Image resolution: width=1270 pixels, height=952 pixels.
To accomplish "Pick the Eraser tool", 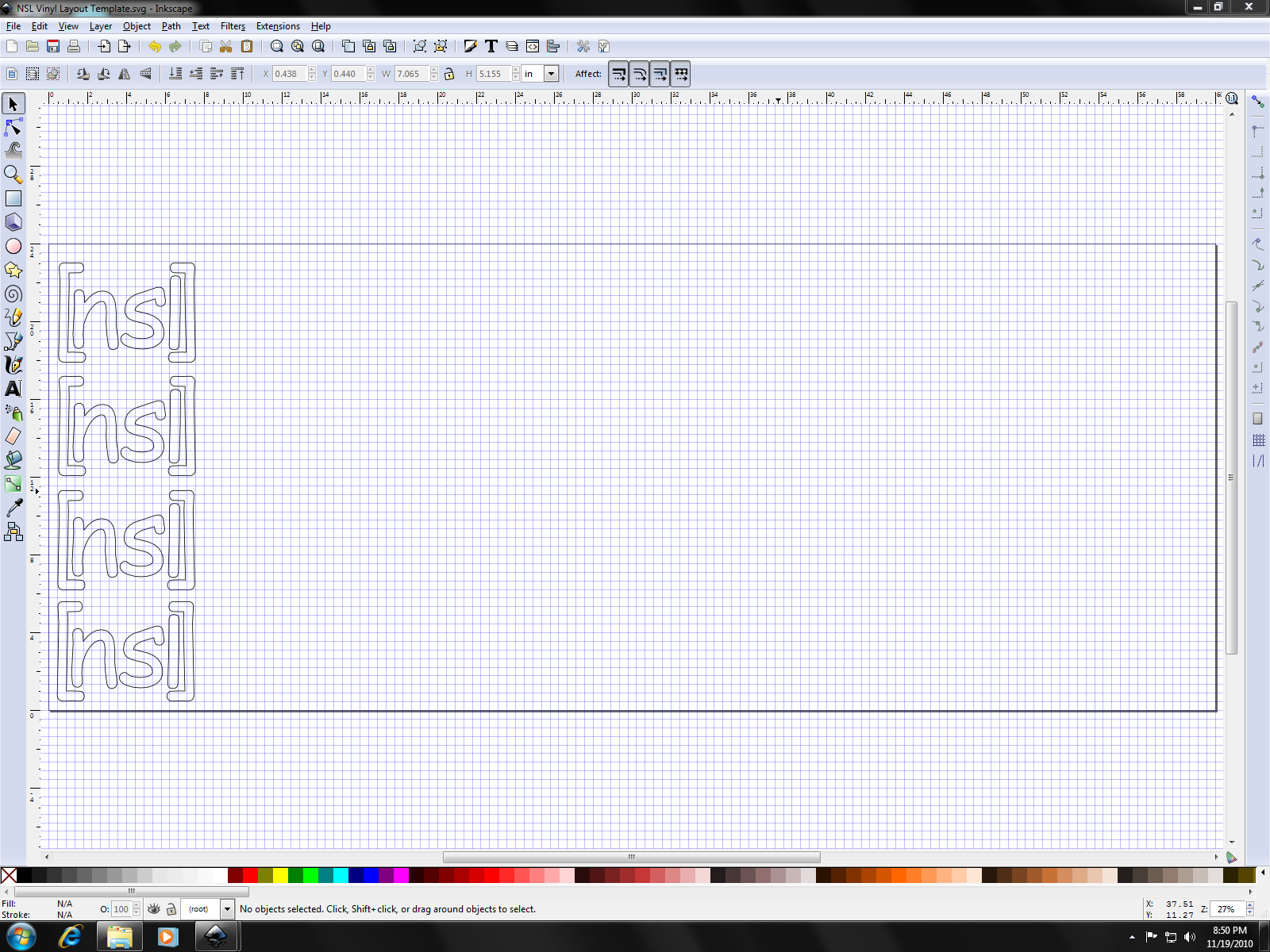I will point(13,436).
